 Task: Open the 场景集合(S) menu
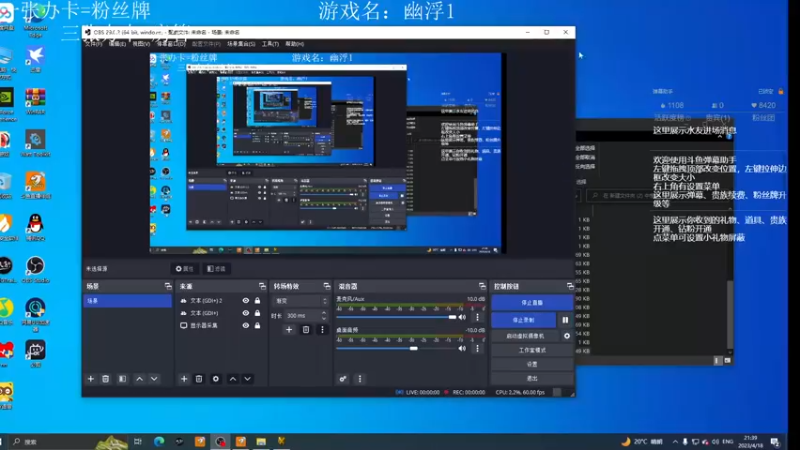pos(241,44)
